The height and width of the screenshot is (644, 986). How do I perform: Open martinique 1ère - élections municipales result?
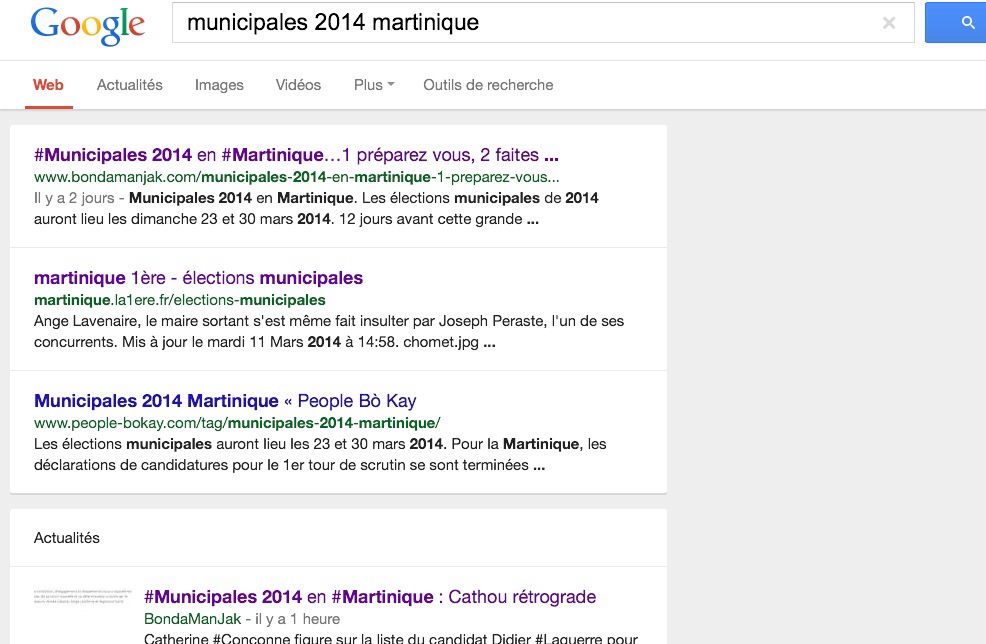tap(198, 277)
